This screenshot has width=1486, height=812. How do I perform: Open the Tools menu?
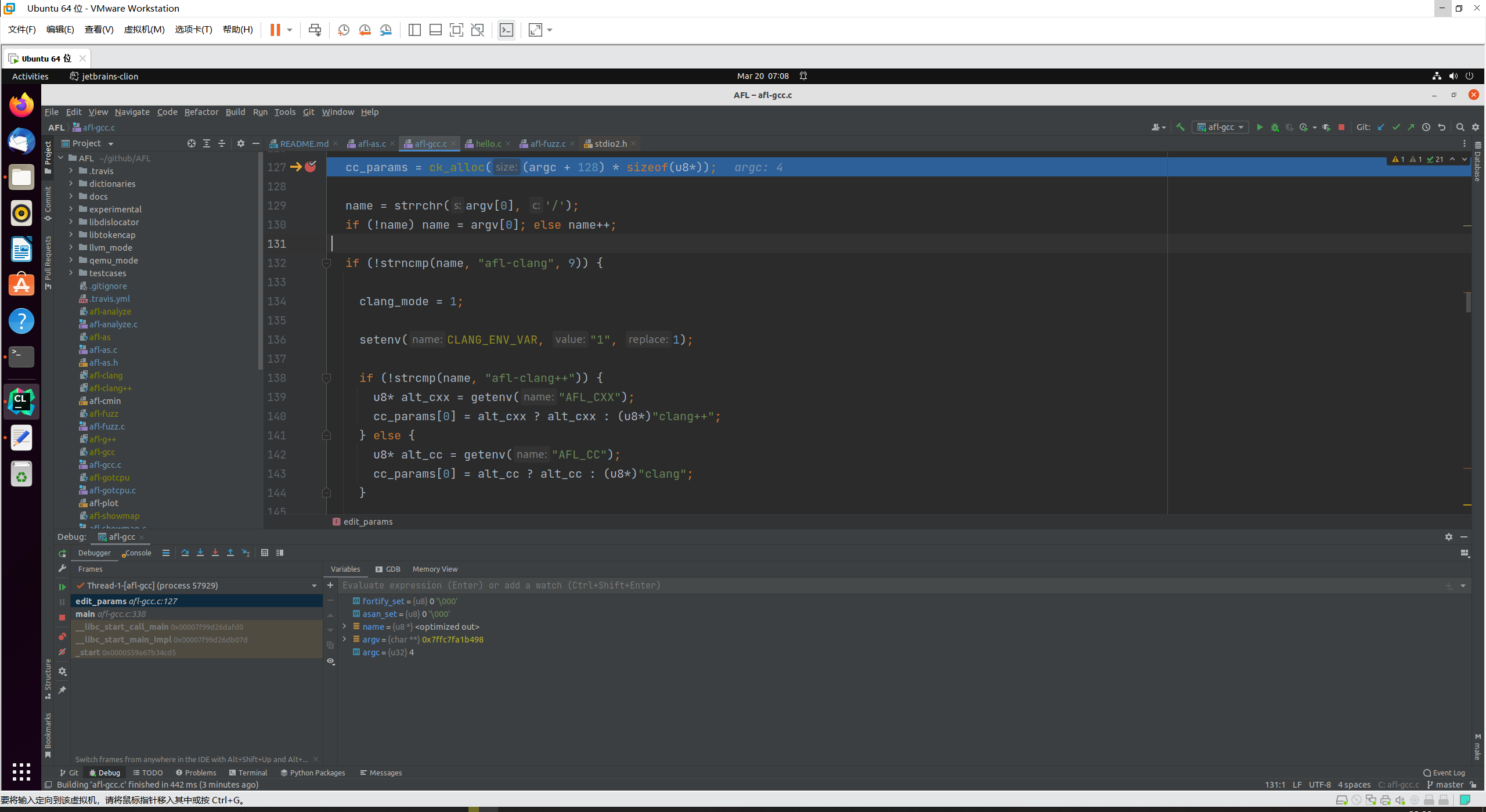click(284, 112)
